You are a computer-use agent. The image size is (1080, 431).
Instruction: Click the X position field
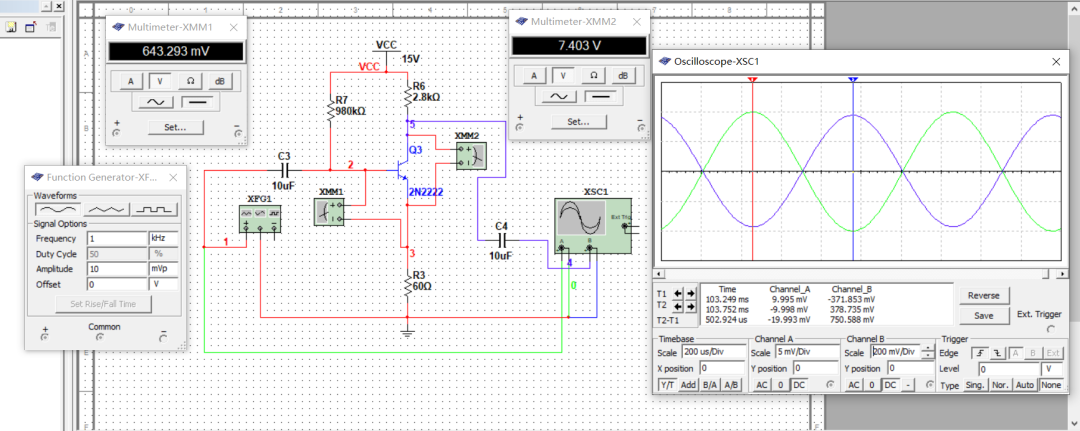pyautogui.click(x=723, y=368)
